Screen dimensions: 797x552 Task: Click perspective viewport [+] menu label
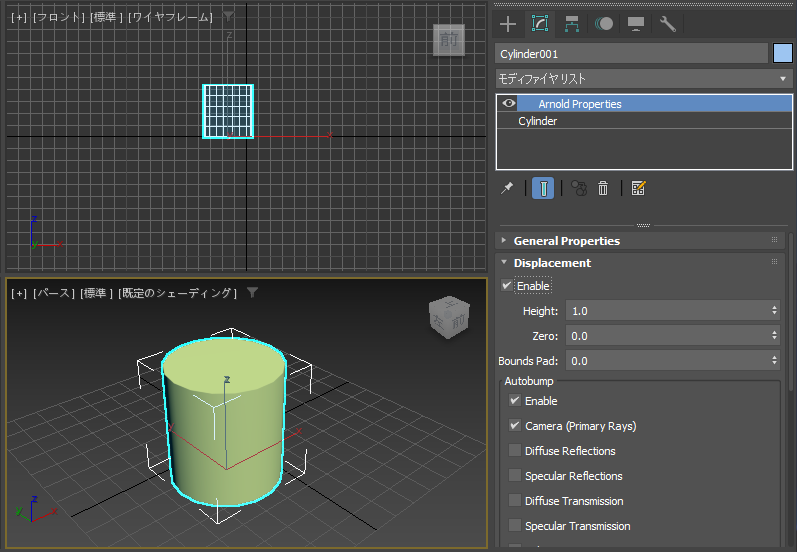click(x=19, y=293)
